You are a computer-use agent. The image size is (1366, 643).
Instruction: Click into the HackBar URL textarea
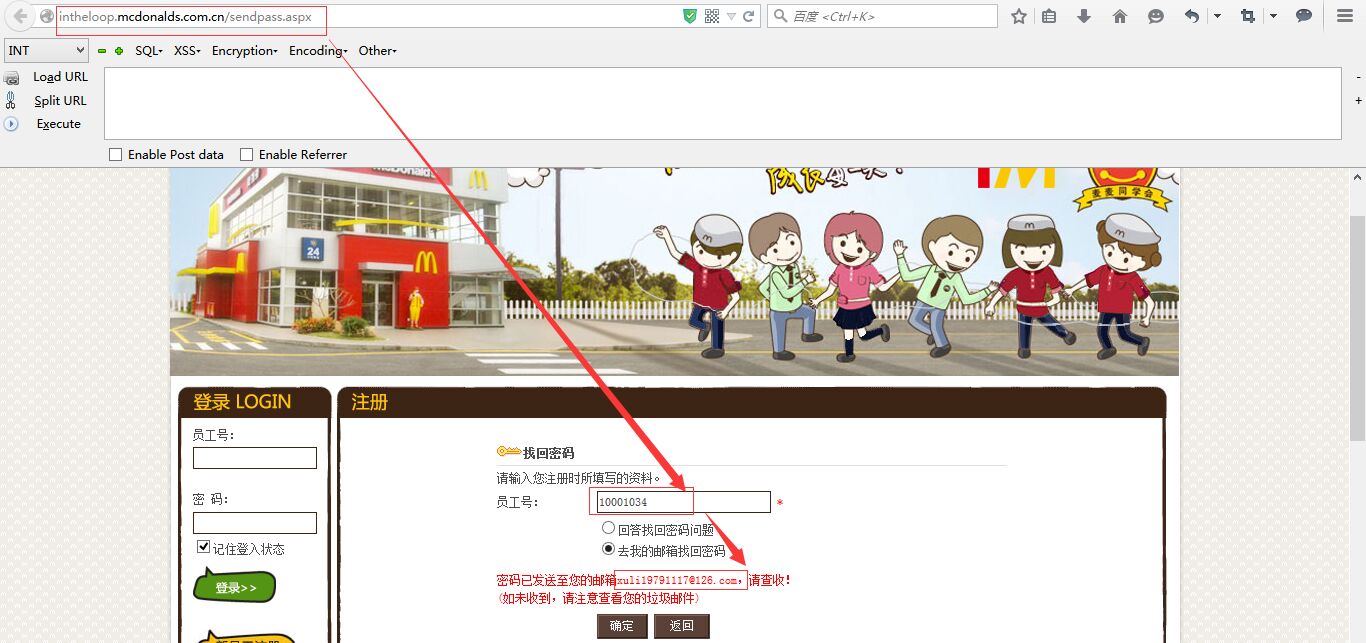pyautogui.click(x=722, y=103)
